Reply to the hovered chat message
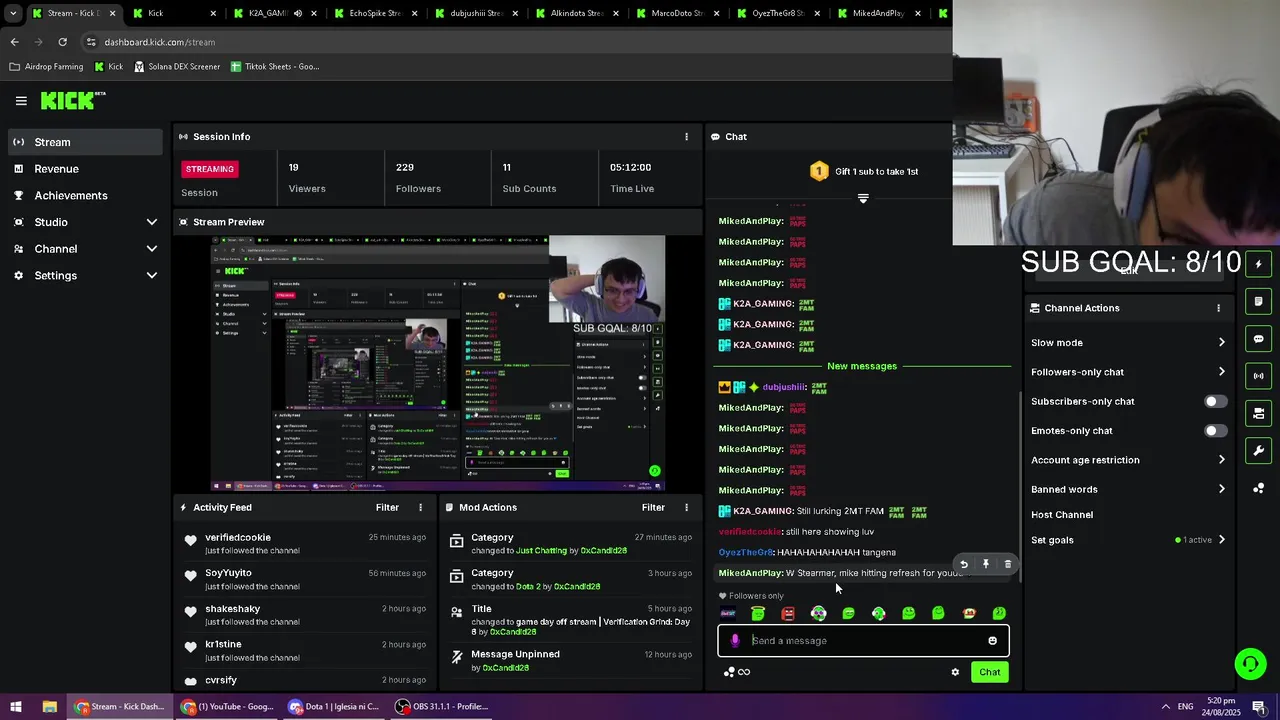 pos(964,564)
